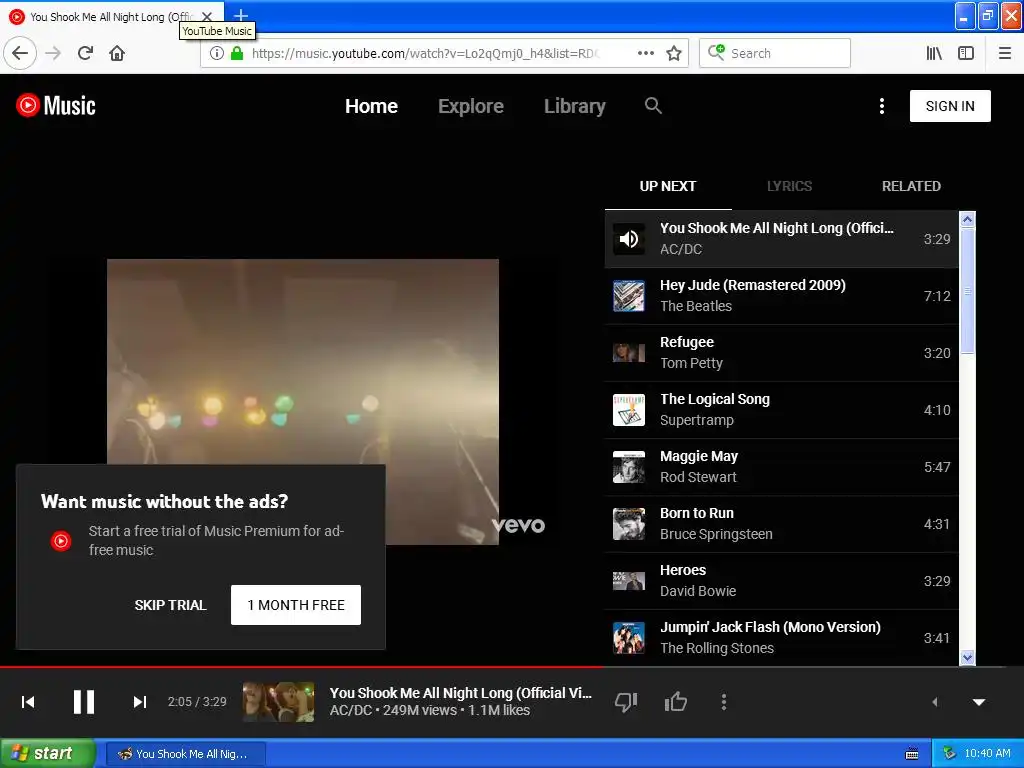1024x768 pixels.
Task: Open the three-dot settings menu beside Sign In
Action: [882, 106]
